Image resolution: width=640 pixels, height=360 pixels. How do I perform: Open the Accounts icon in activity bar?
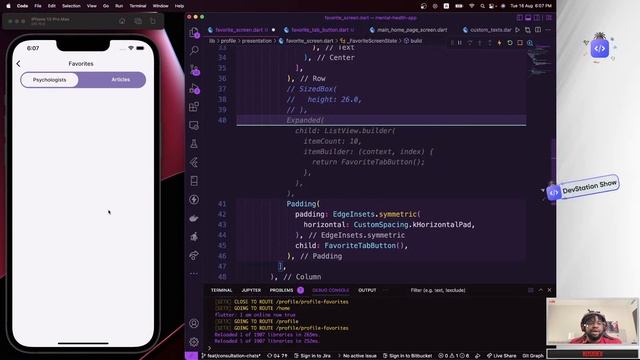[x=194, y=323]
